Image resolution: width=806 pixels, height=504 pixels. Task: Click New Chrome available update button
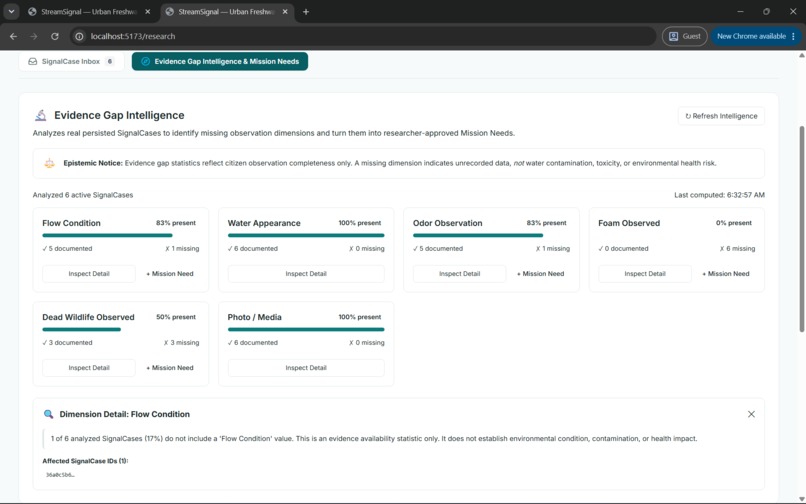point(751,37)
